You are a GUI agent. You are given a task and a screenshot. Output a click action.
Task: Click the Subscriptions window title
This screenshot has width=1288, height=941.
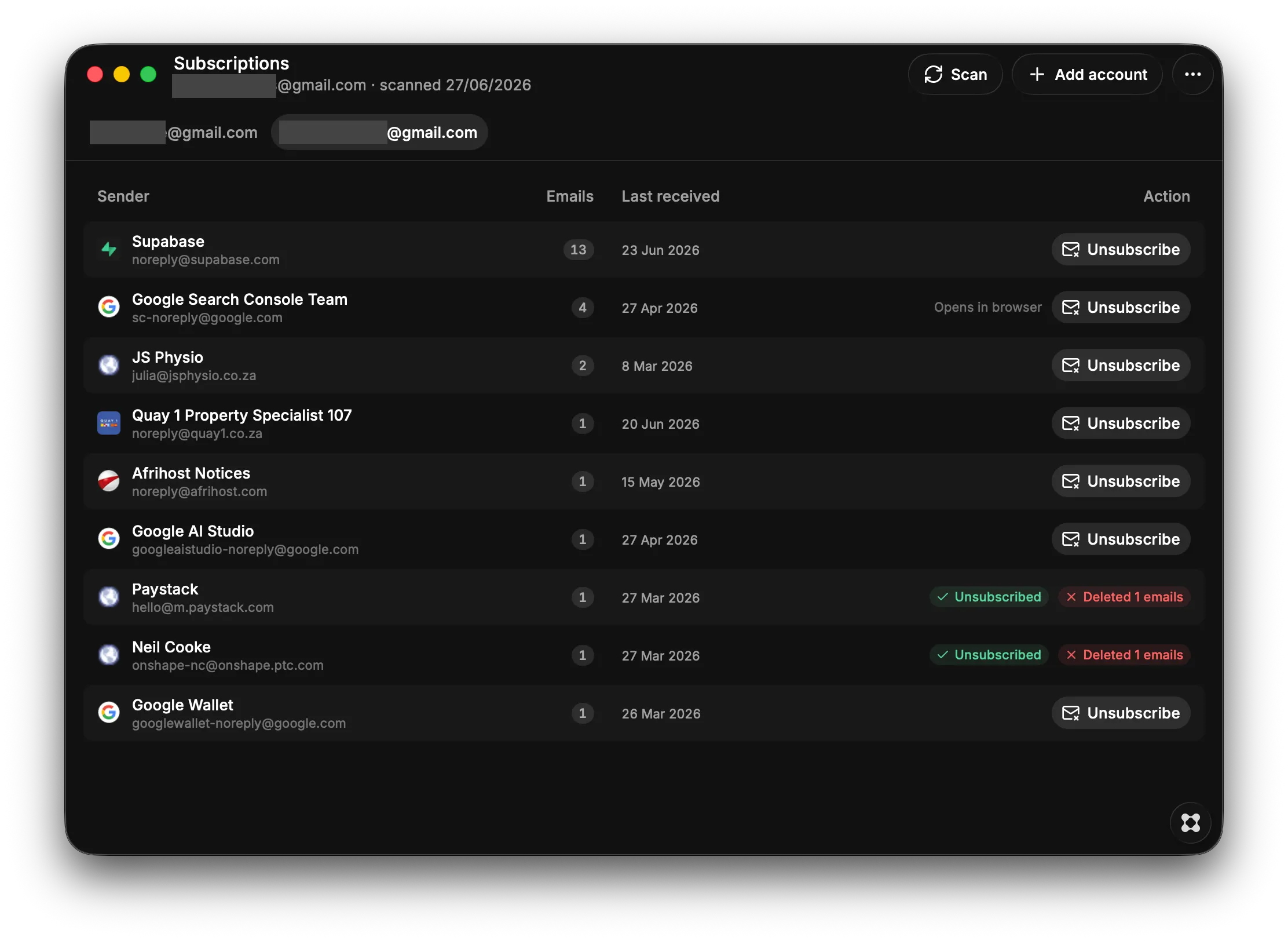231,63
